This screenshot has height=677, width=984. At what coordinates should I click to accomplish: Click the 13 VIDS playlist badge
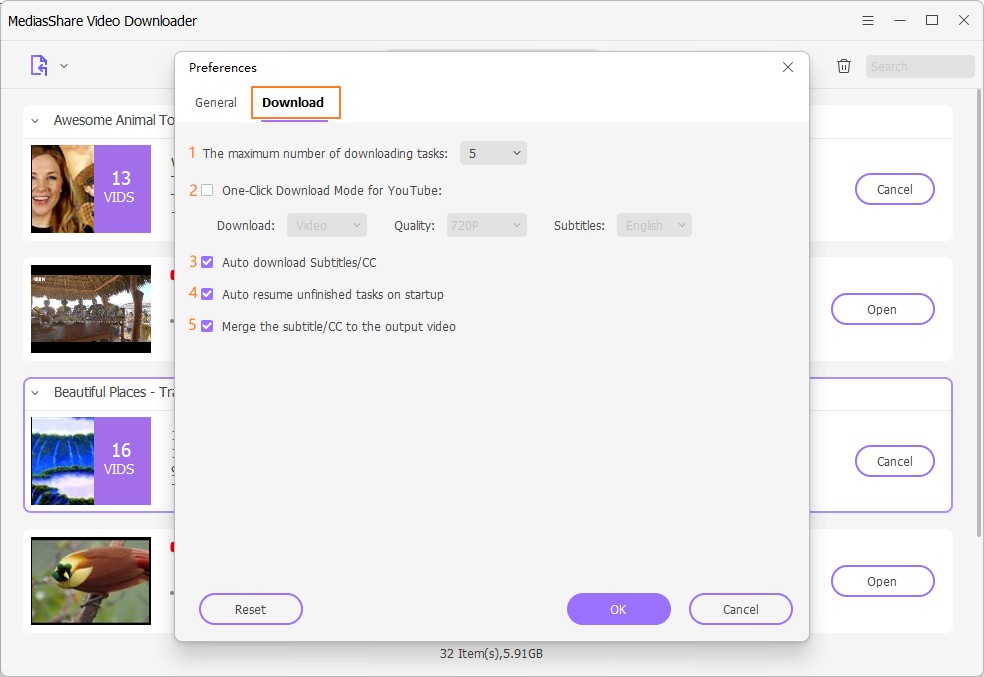[x=121, y=188]
